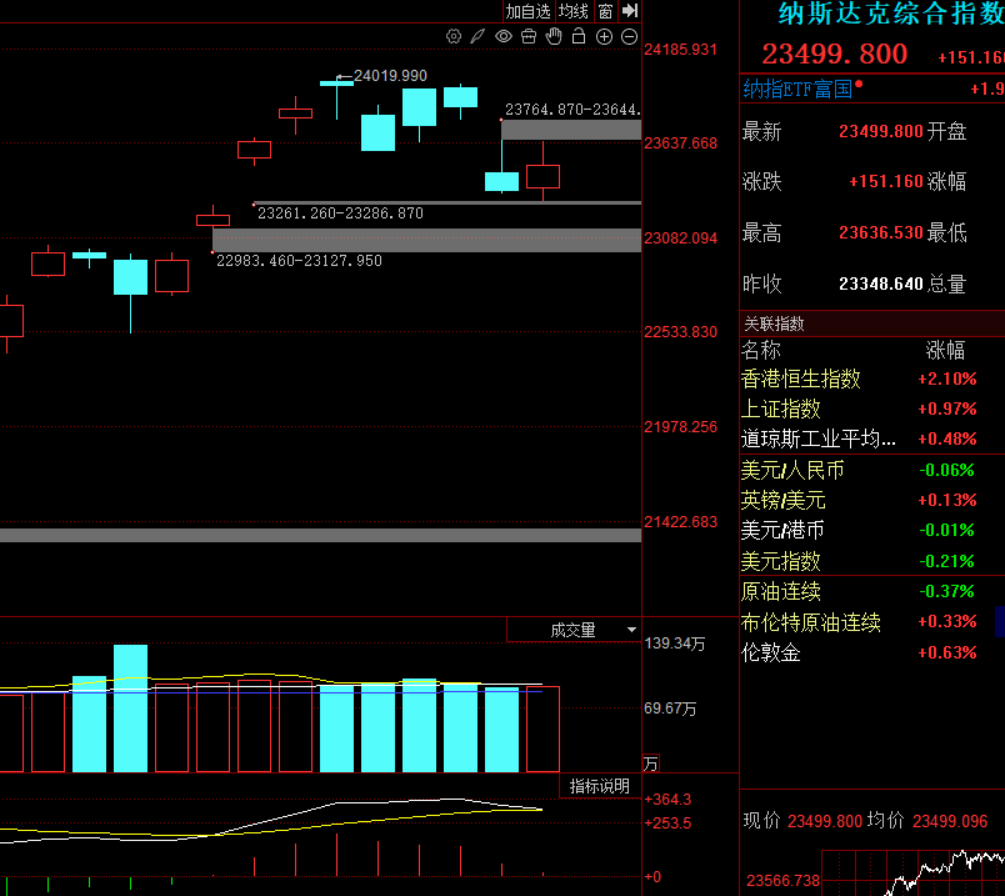Select the drawing pen tool
The width and height of the screenshot is (1005, 896).
point(478,37)
